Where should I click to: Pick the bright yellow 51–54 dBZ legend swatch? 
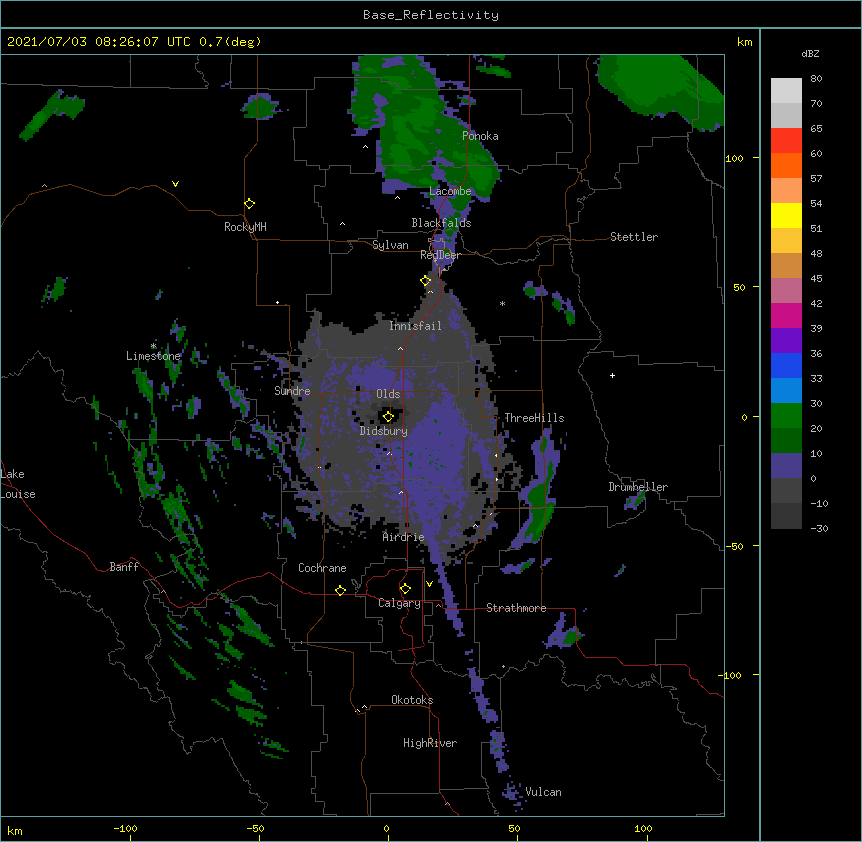pos(786,215)
